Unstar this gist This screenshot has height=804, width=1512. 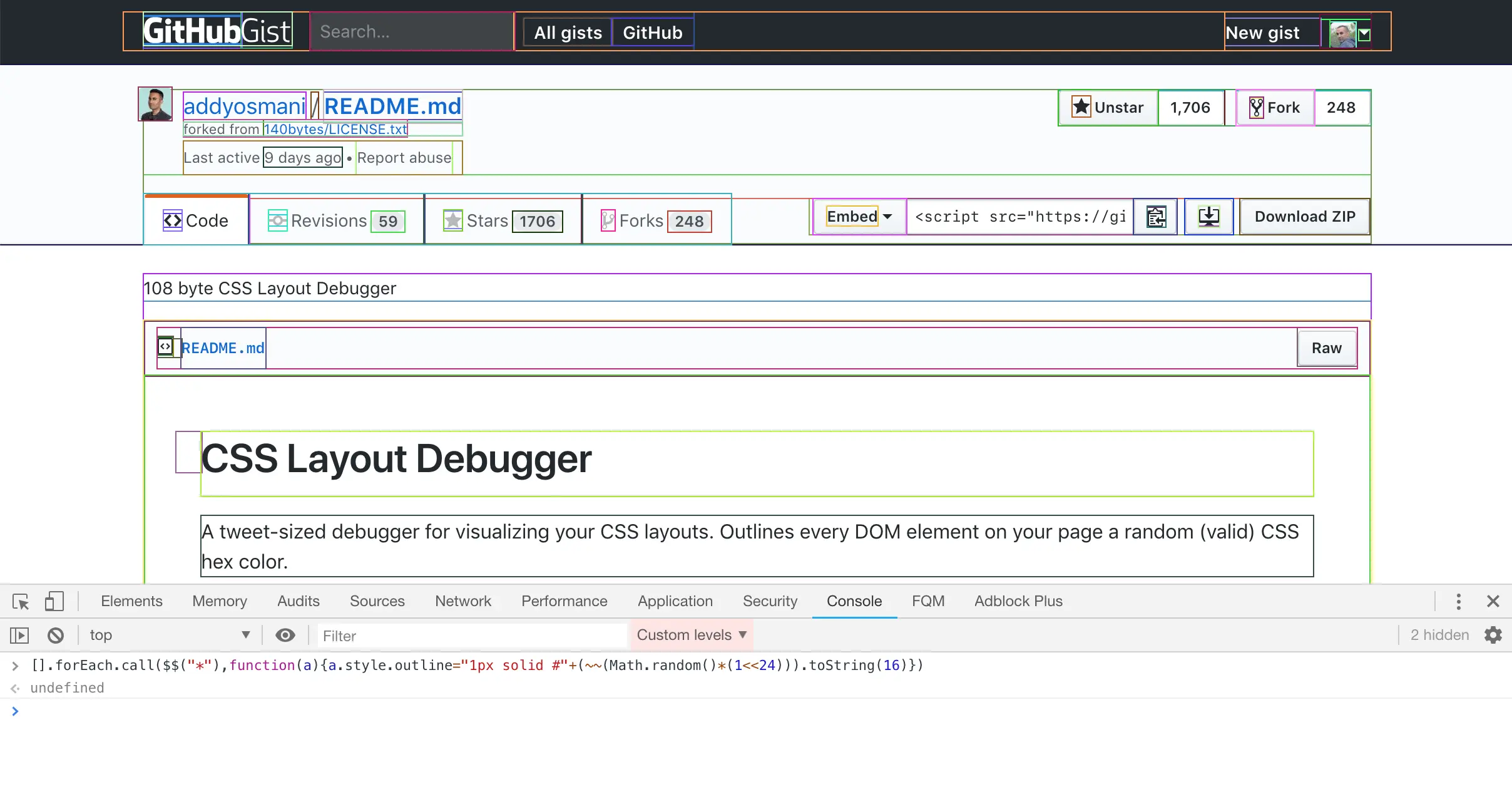pyautogui.click(x=1108, y=108)
